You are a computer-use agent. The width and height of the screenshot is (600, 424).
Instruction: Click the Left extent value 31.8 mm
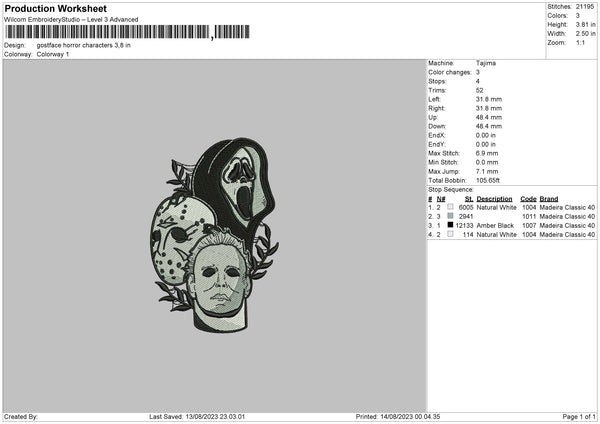click(489, 99)
